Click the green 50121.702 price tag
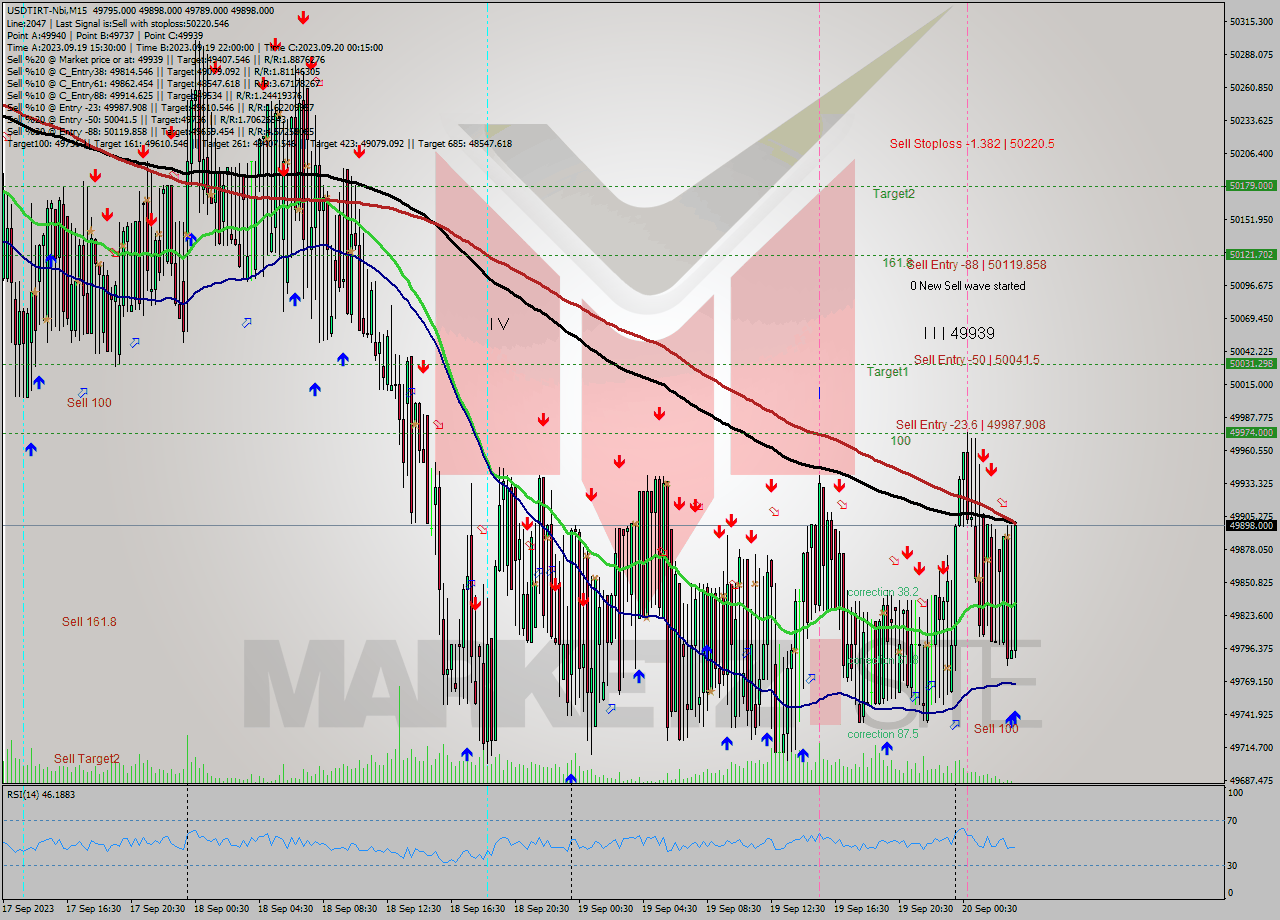Viewport: 1280px width, 920px height. pos(1251,255)
